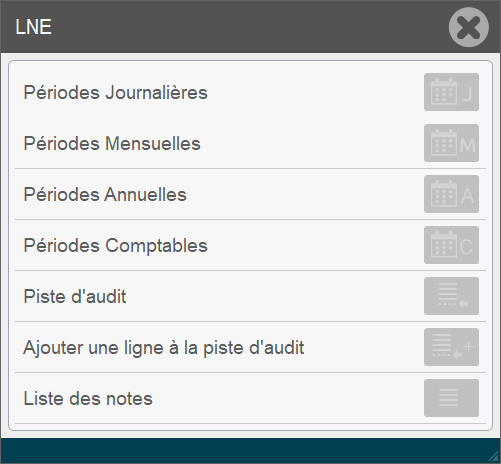Click blank space in the Piste d'audit row

(x=273, y=296)
